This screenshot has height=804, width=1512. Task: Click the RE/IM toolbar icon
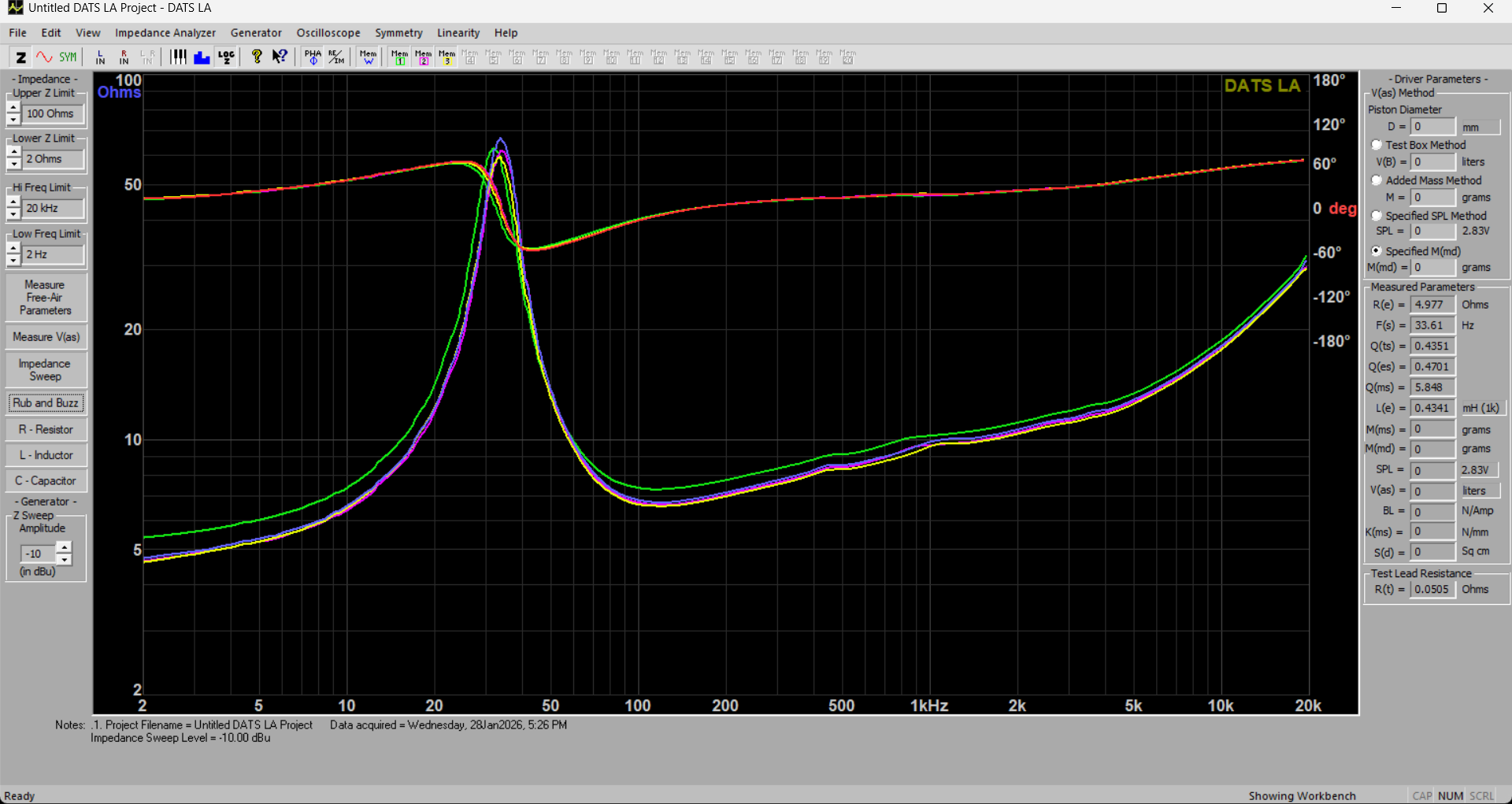336,57
